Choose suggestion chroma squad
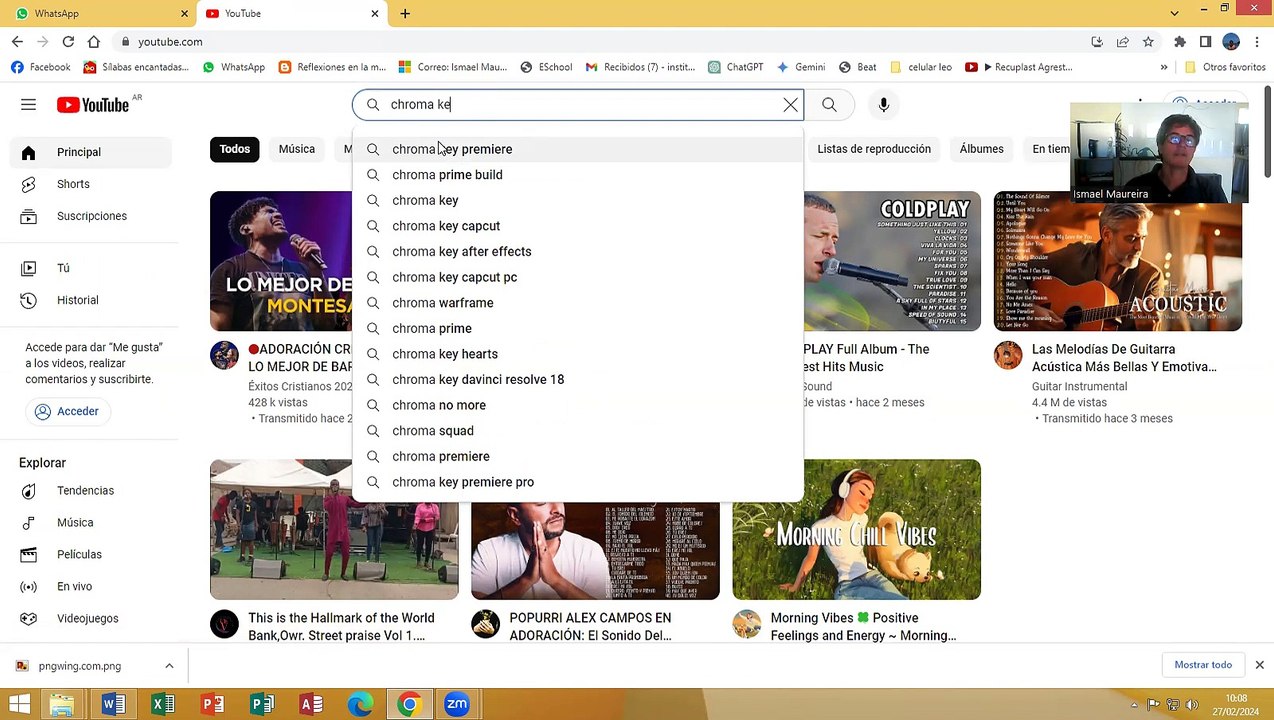The image size is (1274, 720). (577, 431)
